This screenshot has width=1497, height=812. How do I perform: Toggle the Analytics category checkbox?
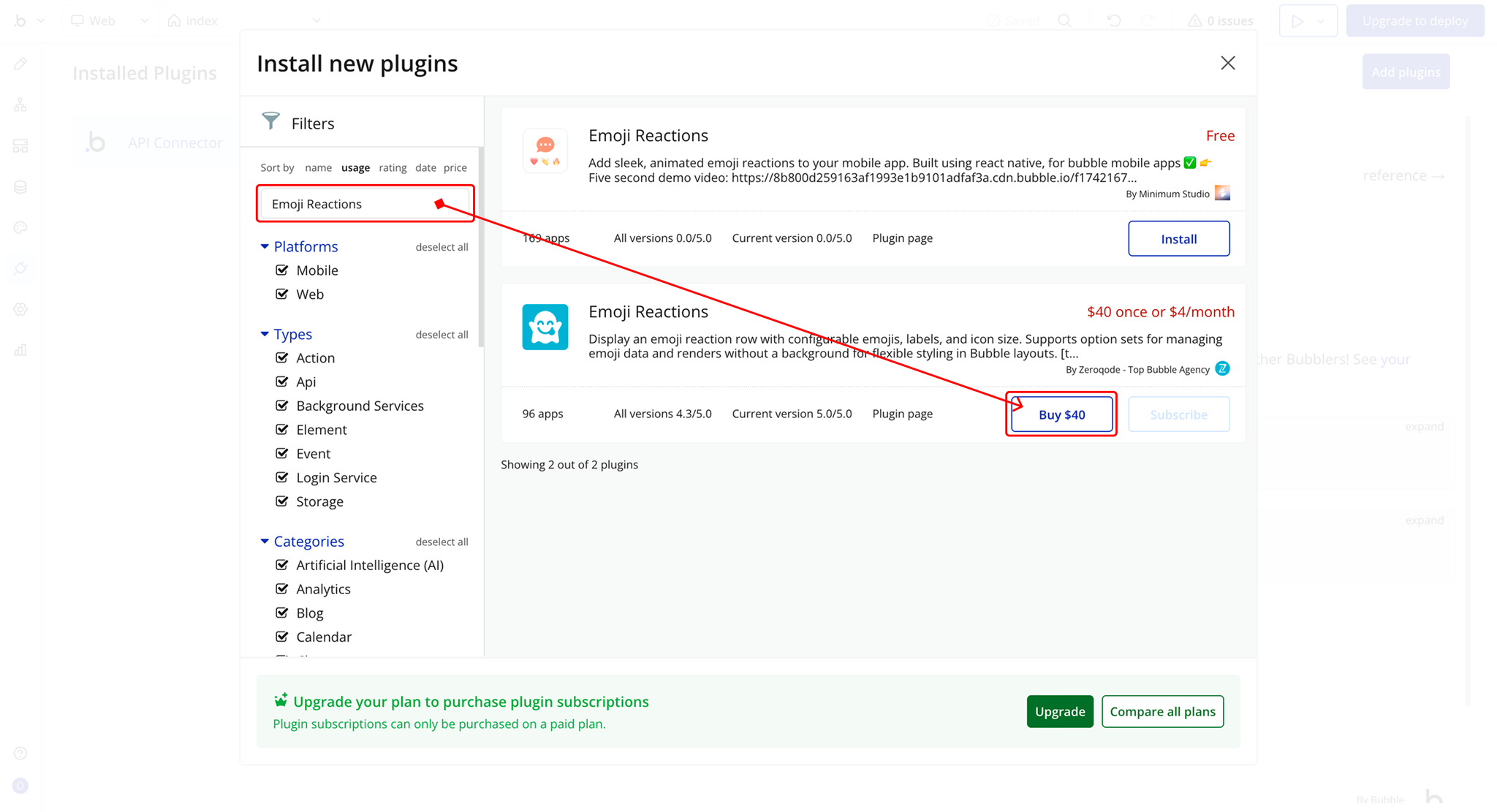pyautogui.click(x=282, y=589)
